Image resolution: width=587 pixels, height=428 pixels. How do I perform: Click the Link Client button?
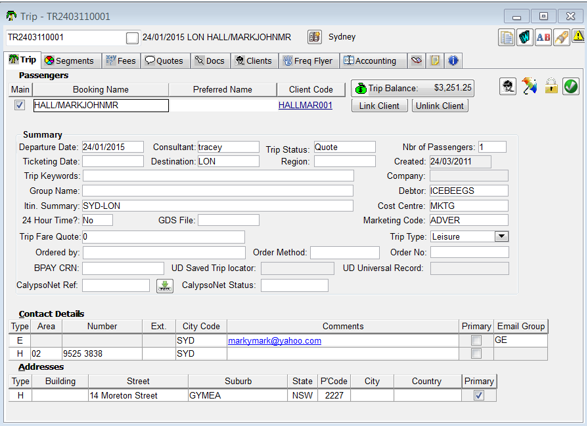pos(379,106)
